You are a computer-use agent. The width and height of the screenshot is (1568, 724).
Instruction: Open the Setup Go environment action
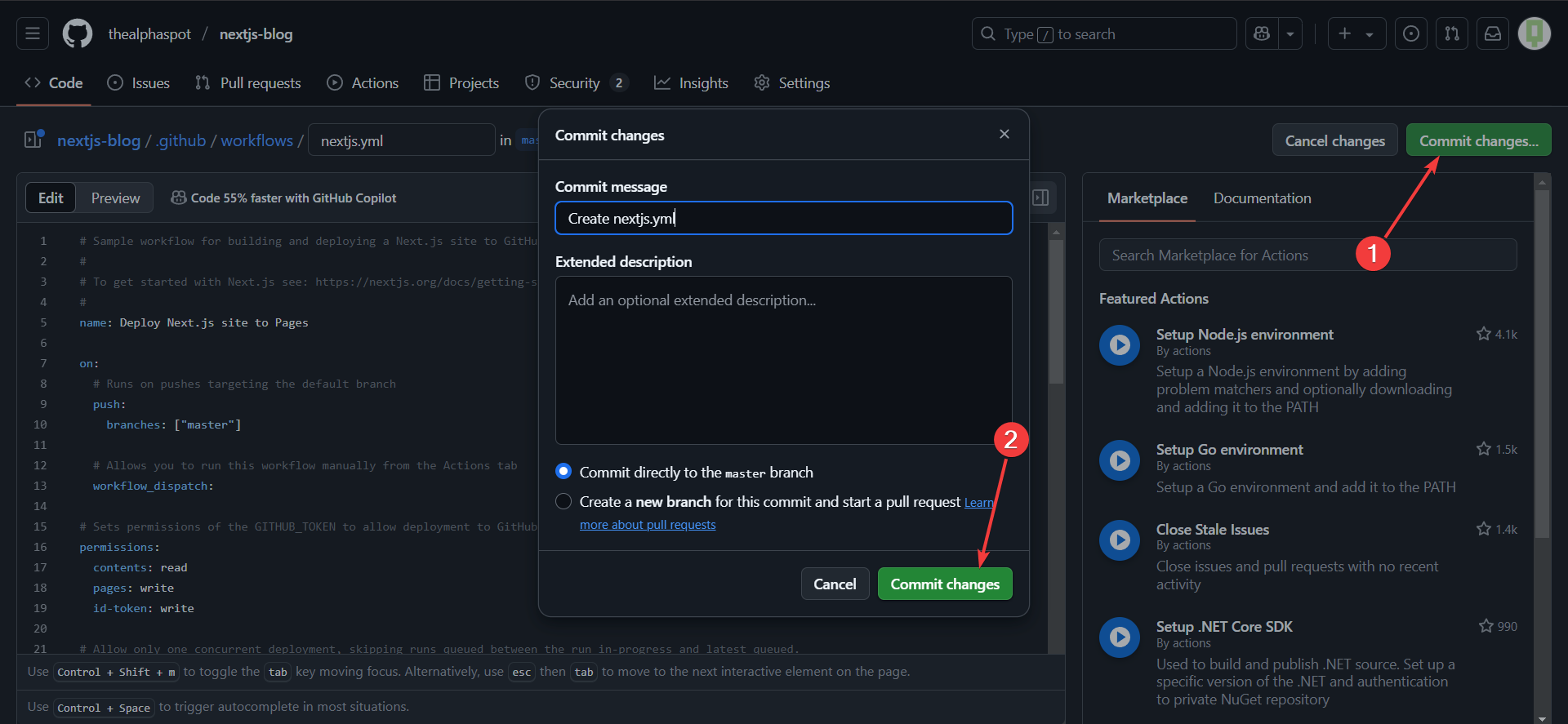coord(1229,449)
